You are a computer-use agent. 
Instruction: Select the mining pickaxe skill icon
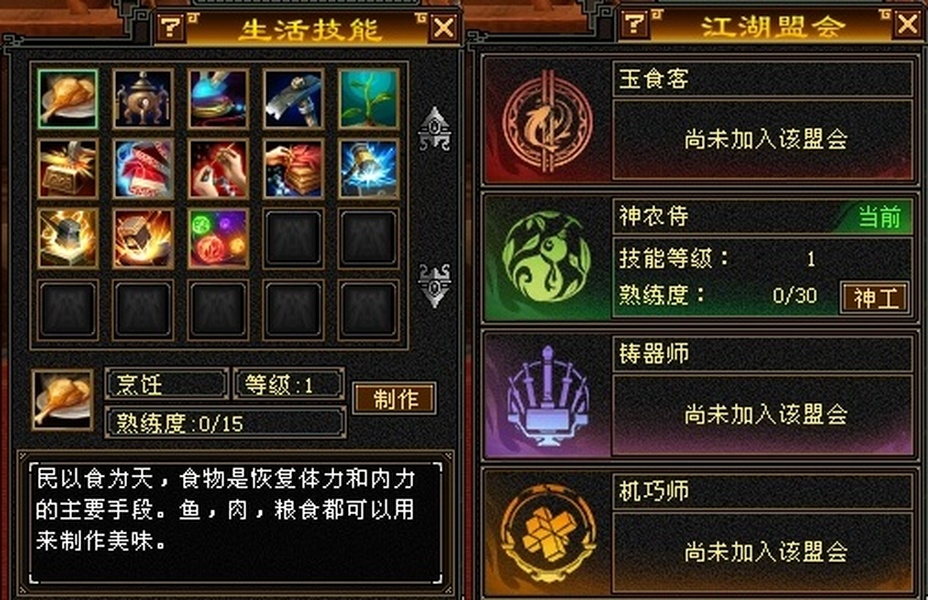coord(294,99)
